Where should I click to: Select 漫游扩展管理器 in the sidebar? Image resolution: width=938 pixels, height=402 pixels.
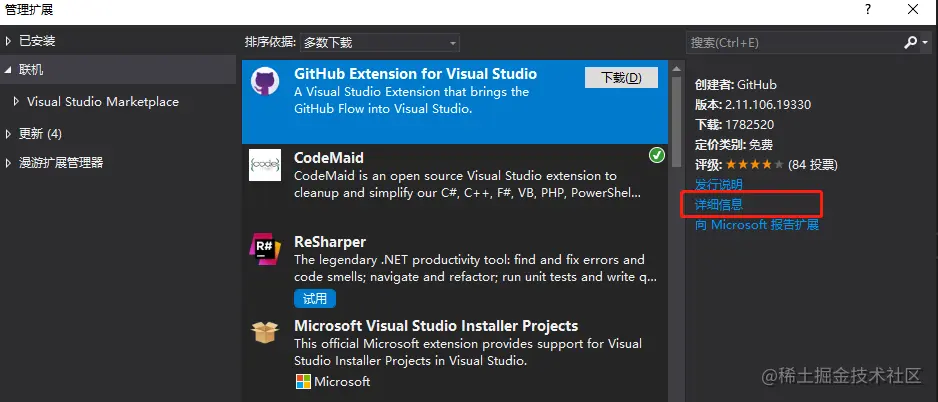coord(61,162)
